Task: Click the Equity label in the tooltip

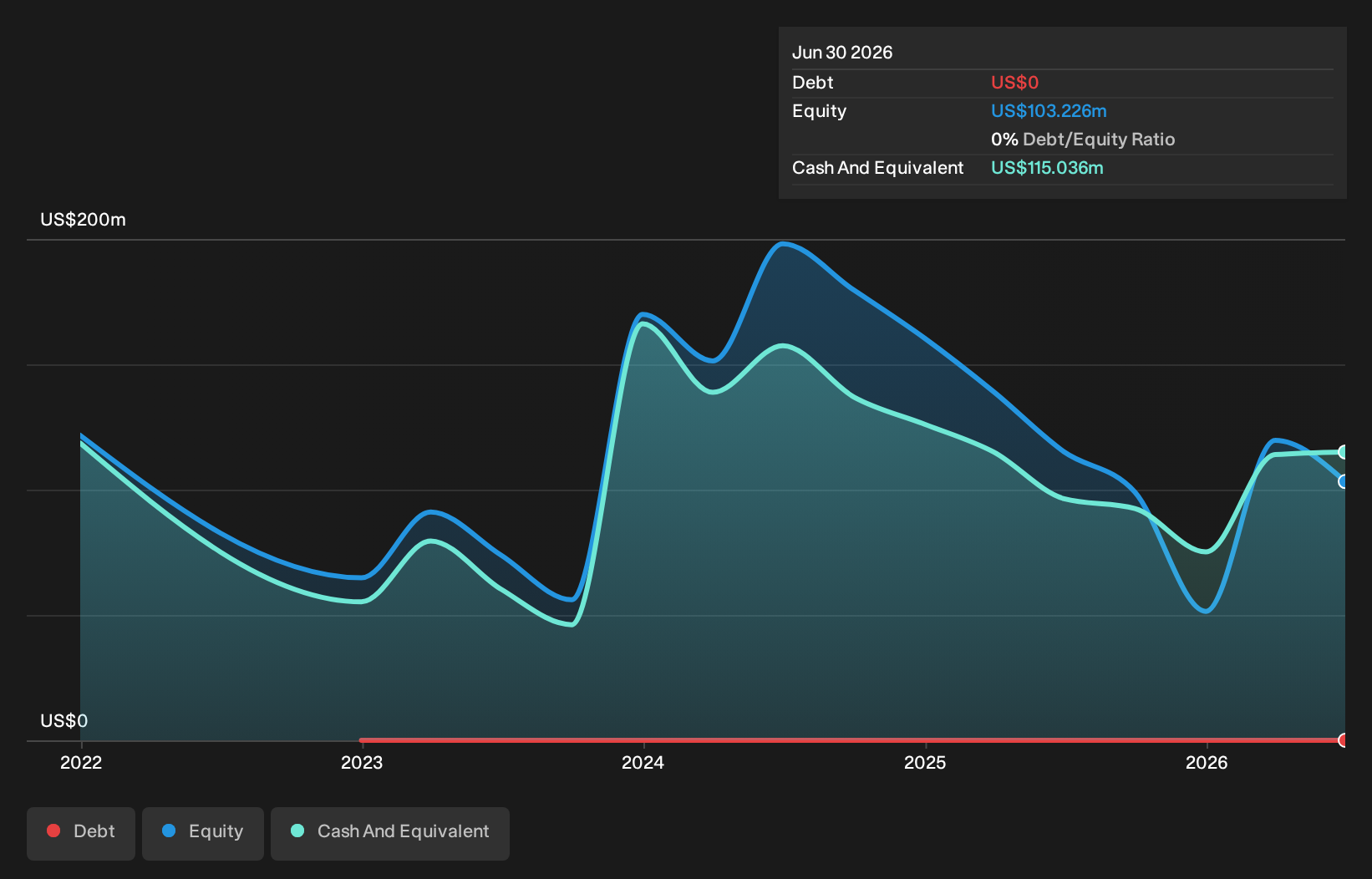Action: pyautogui.click(x=819, y=111)
